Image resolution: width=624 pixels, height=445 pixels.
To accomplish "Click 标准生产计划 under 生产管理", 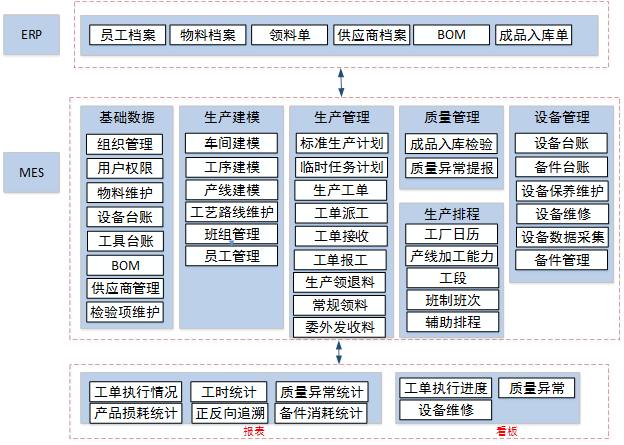I will pos(341,143).
